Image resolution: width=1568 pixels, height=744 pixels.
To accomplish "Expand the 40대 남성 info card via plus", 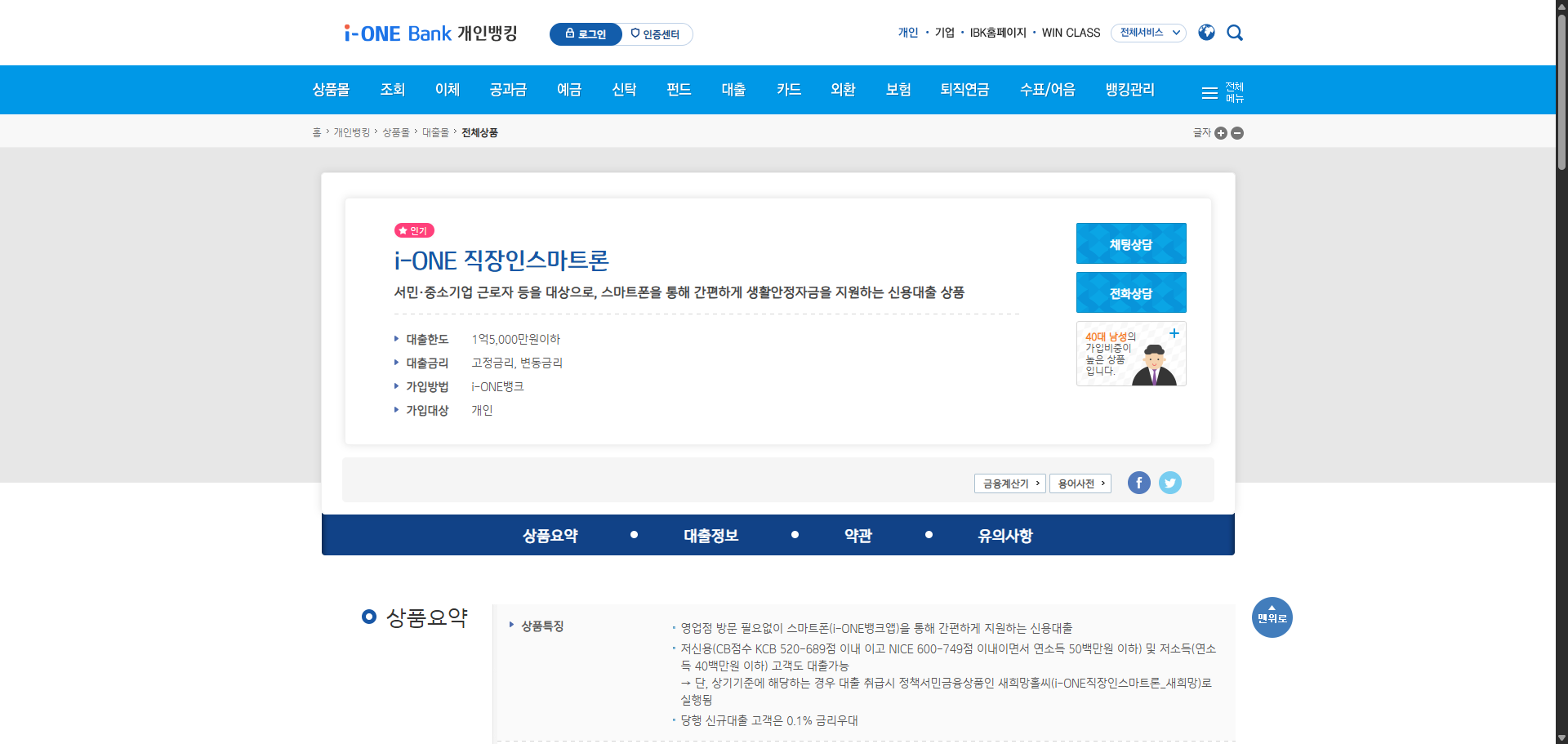I will tap(1175, 334).
